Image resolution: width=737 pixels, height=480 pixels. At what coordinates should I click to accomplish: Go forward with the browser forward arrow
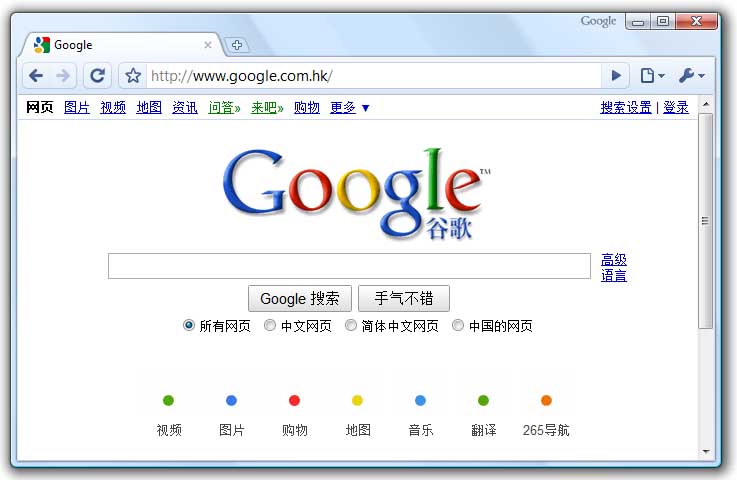point(63,75)
